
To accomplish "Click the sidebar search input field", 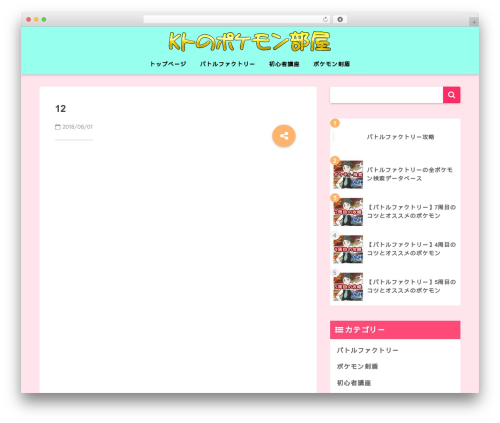I will pos(386,95).
